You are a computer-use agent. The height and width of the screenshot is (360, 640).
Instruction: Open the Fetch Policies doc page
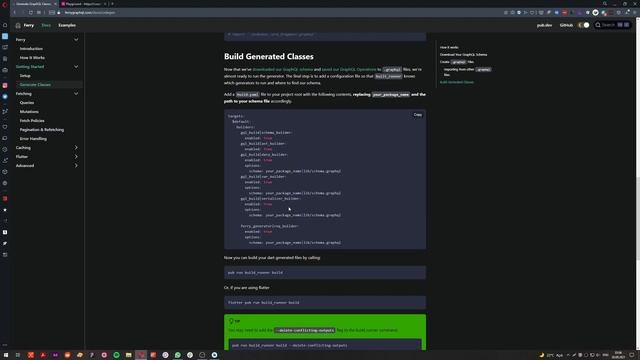point(32,120)
